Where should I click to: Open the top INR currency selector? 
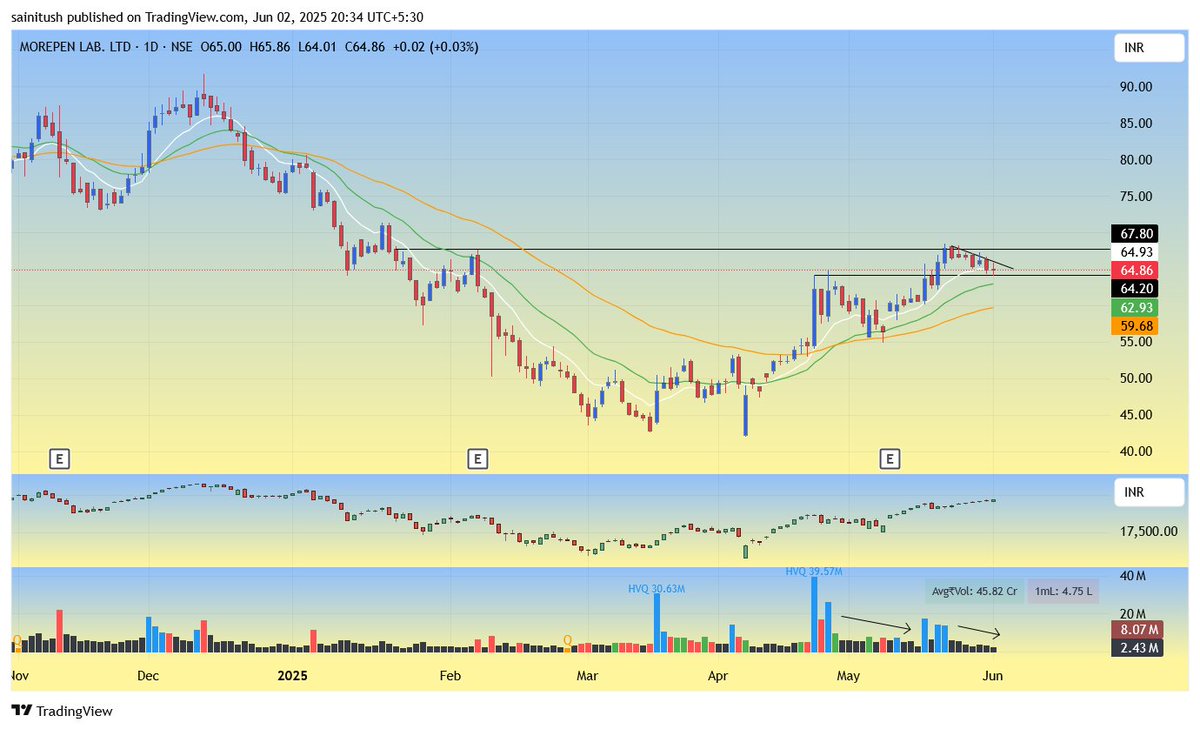(x=1148, y=47)
